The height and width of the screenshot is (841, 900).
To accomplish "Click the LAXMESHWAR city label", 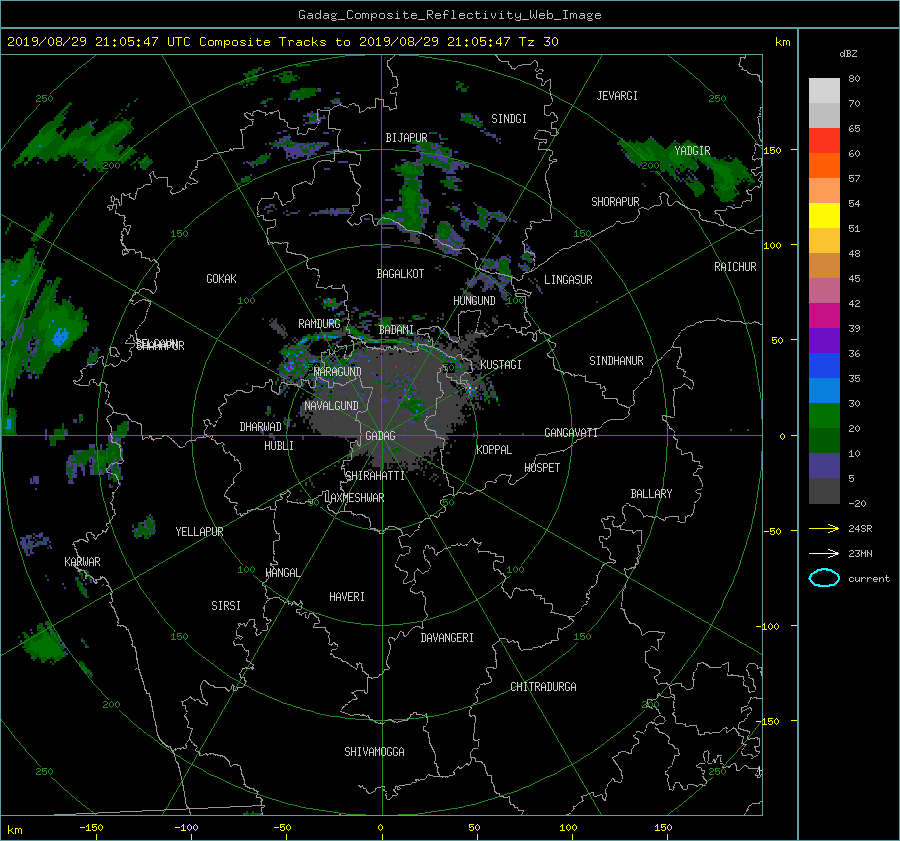I will click(x=354, y=498).
